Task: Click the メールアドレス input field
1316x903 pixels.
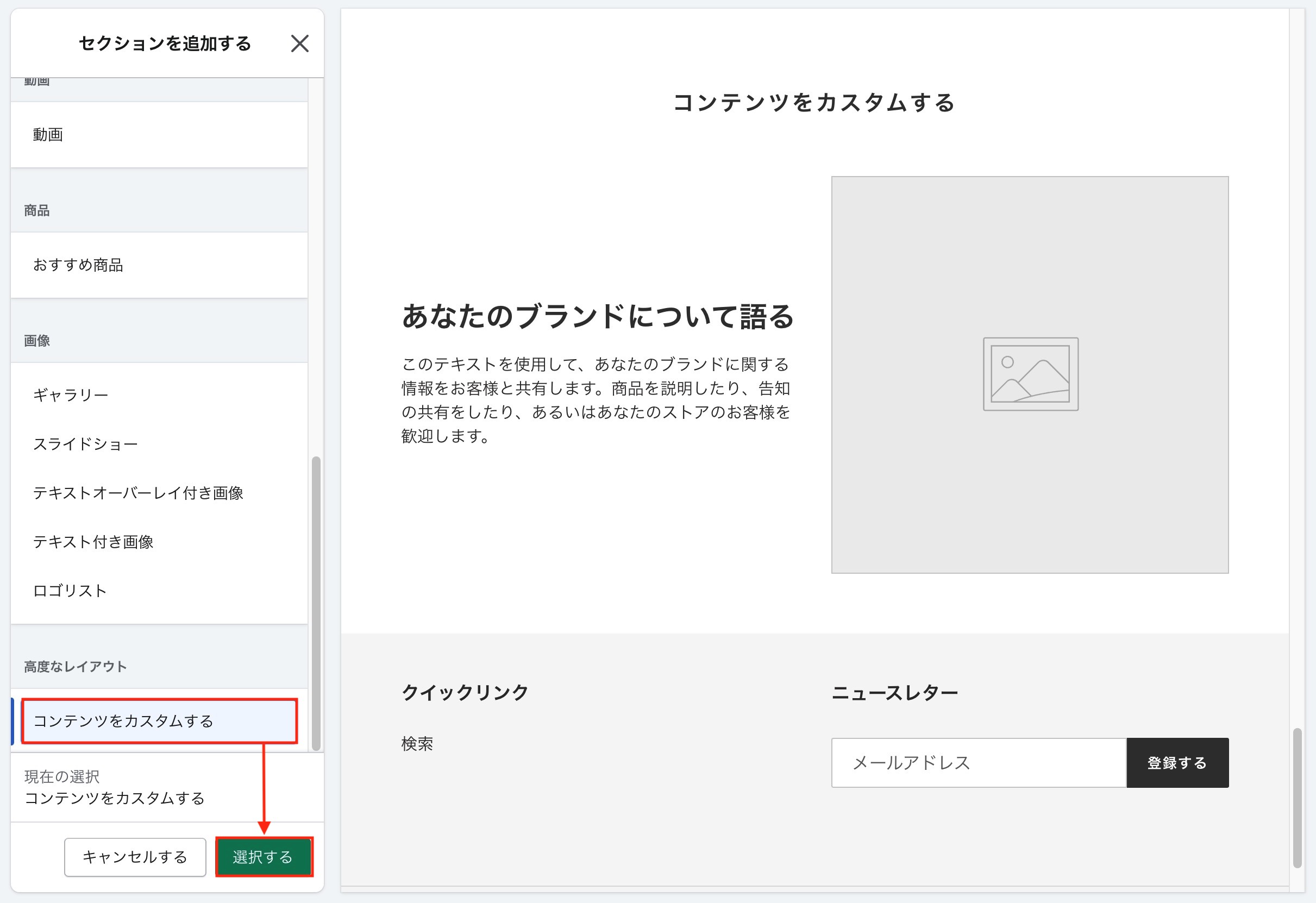Action: [x=979, y=763]
